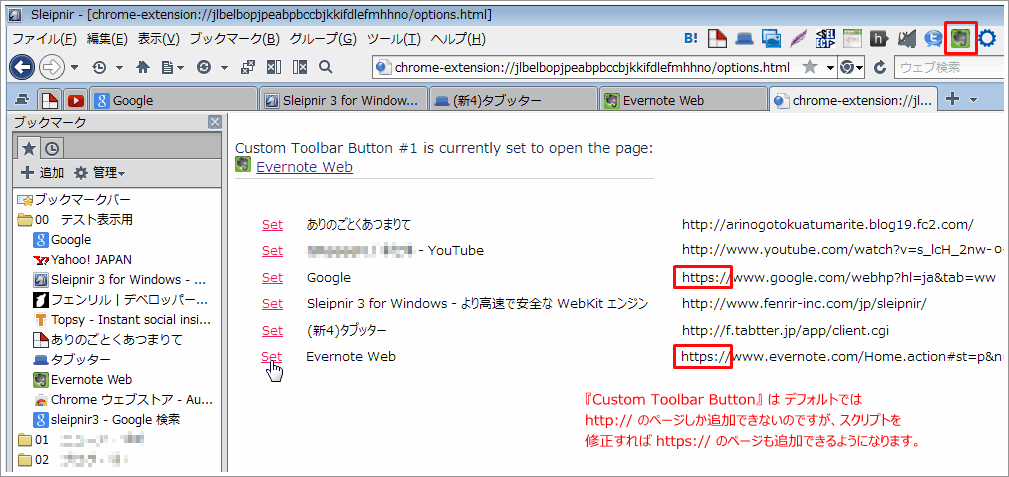Click the address bar URL field
Viewport: 1009px width, 477px height.
coord(592,67)
